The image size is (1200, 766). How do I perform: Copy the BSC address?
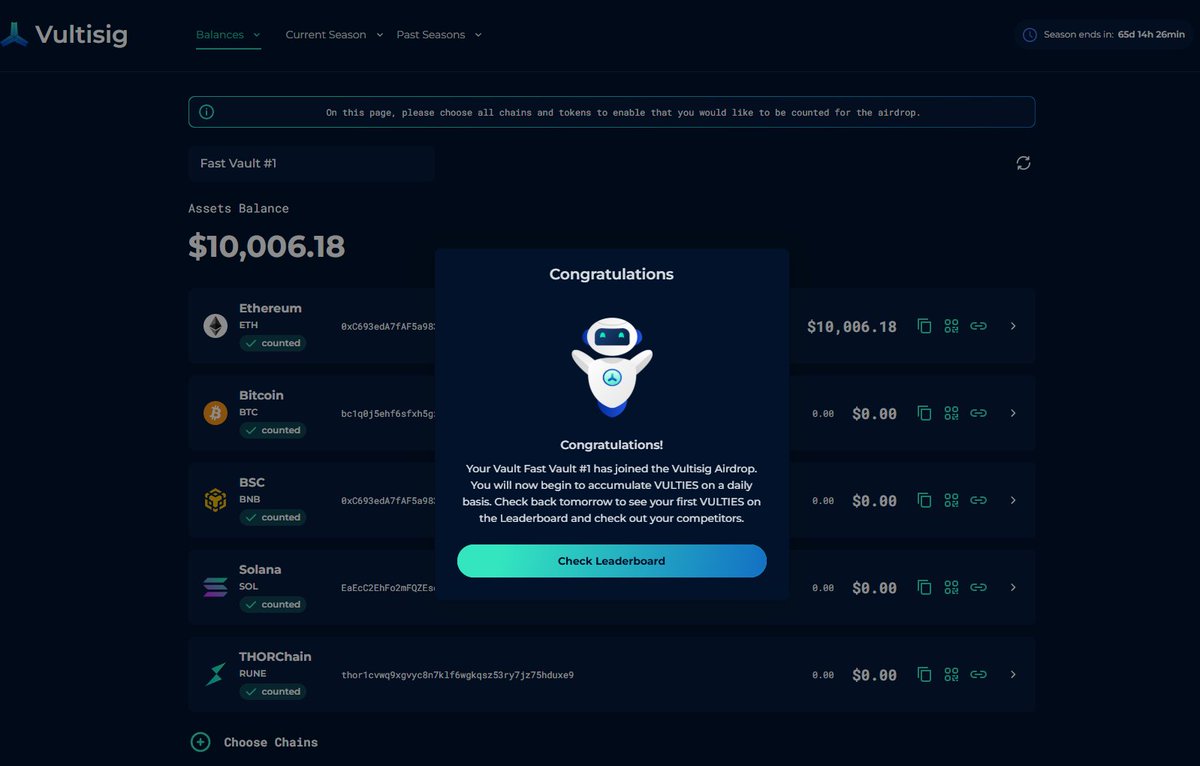point(924,500)
